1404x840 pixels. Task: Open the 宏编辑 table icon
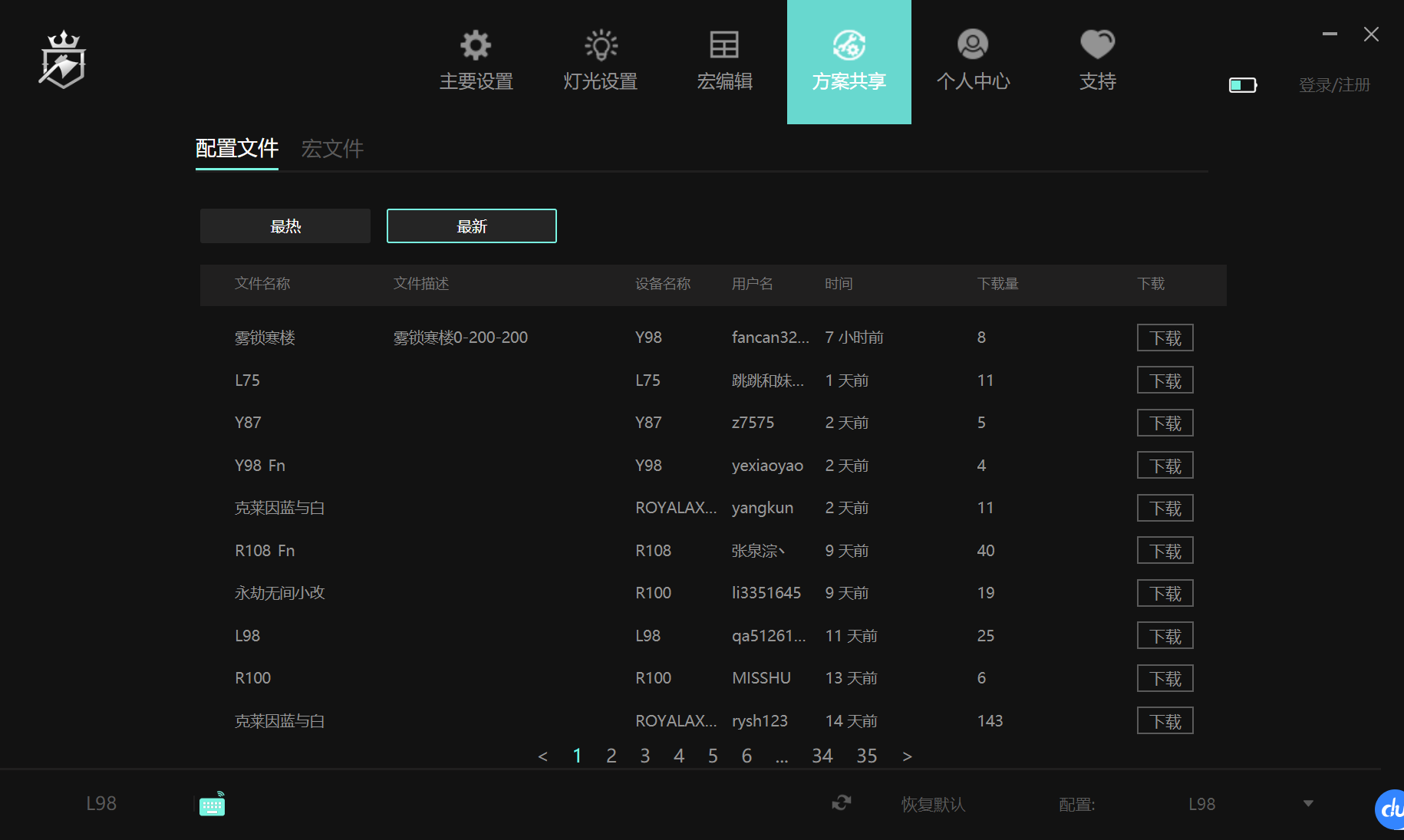724,45
